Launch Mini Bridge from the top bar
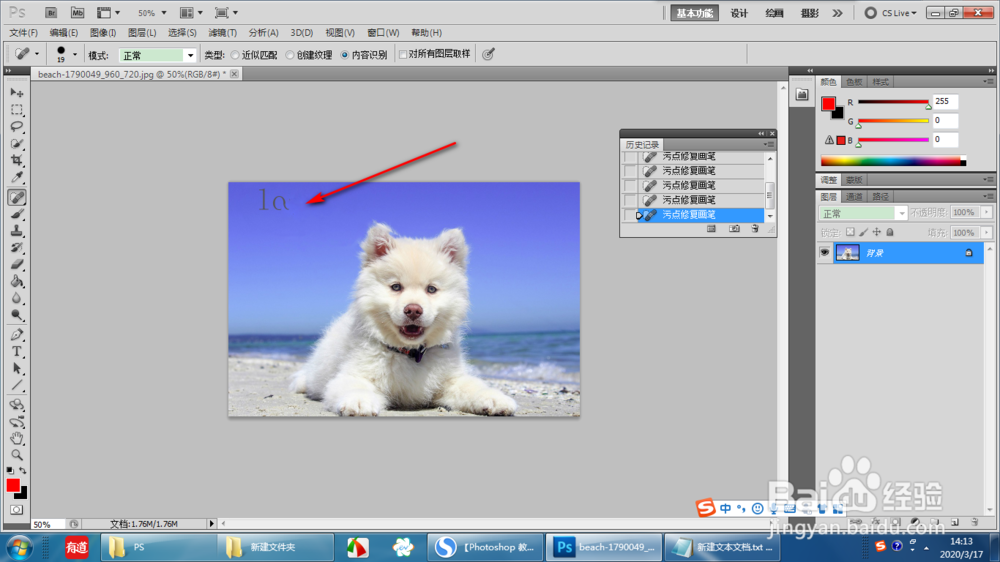 point(77,13)
